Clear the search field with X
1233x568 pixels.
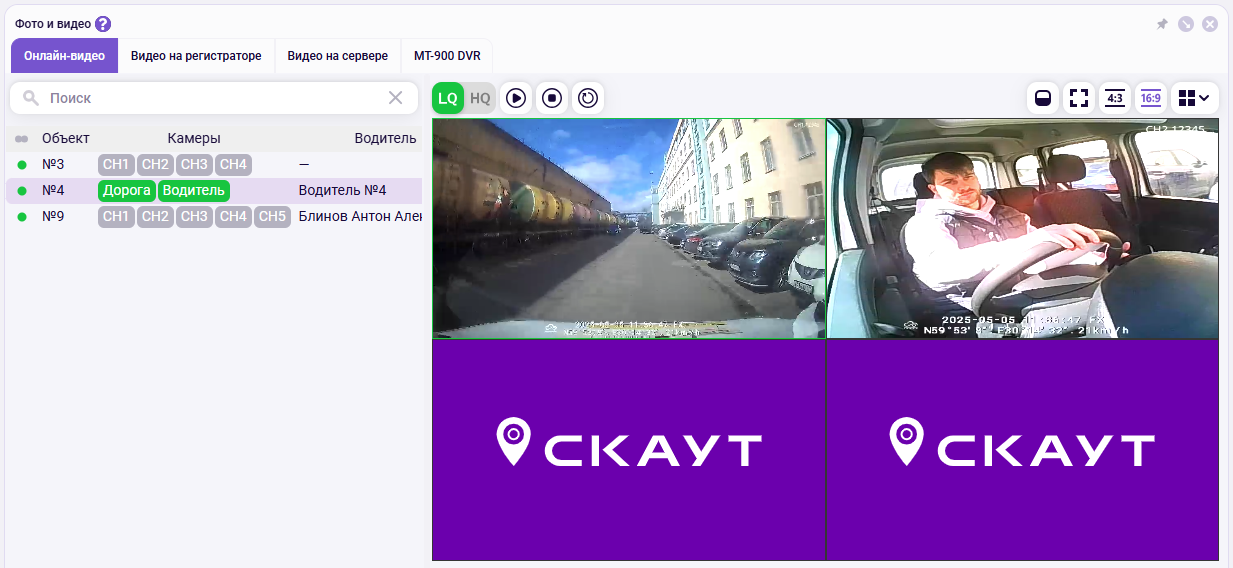coord(396,98)
